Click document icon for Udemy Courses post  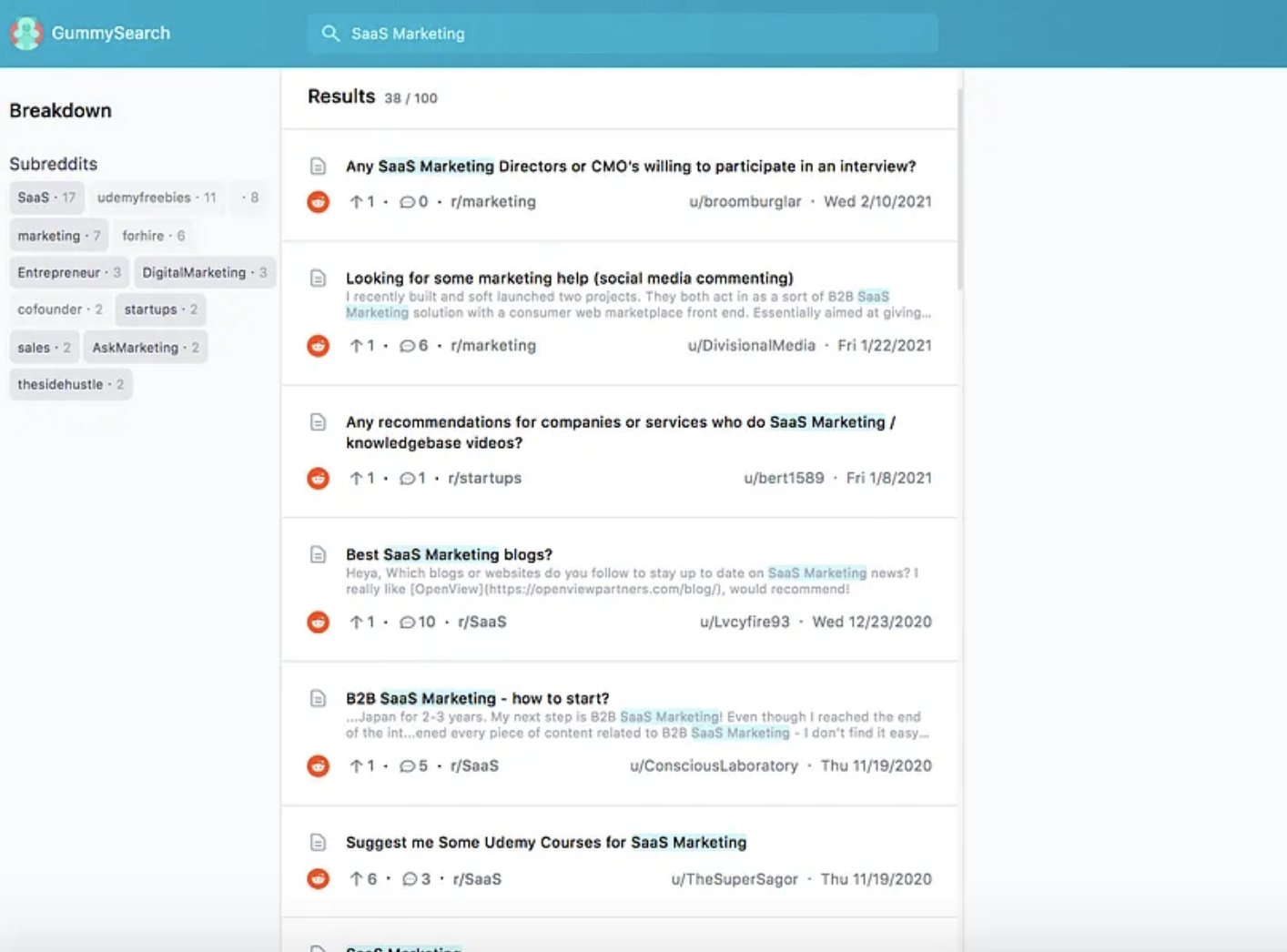click(318, 842)
